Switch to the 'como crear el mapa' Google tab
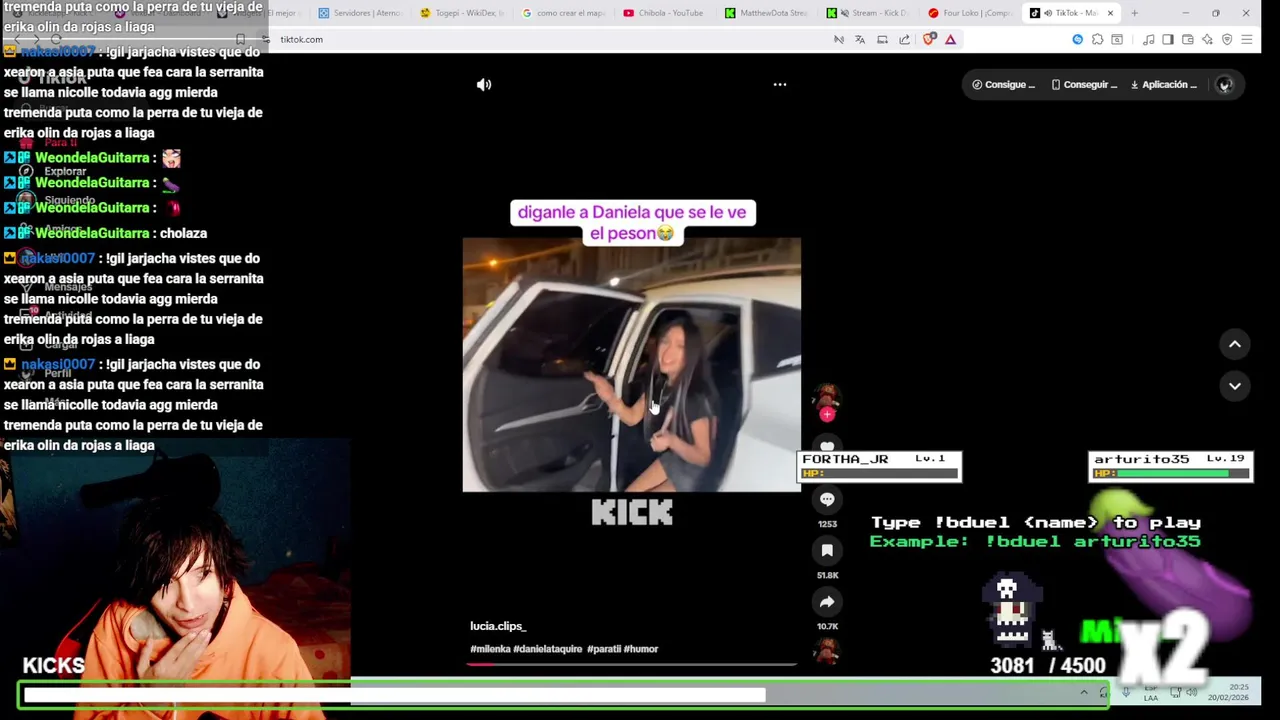Screen dimensions: 1280x720 563,13
